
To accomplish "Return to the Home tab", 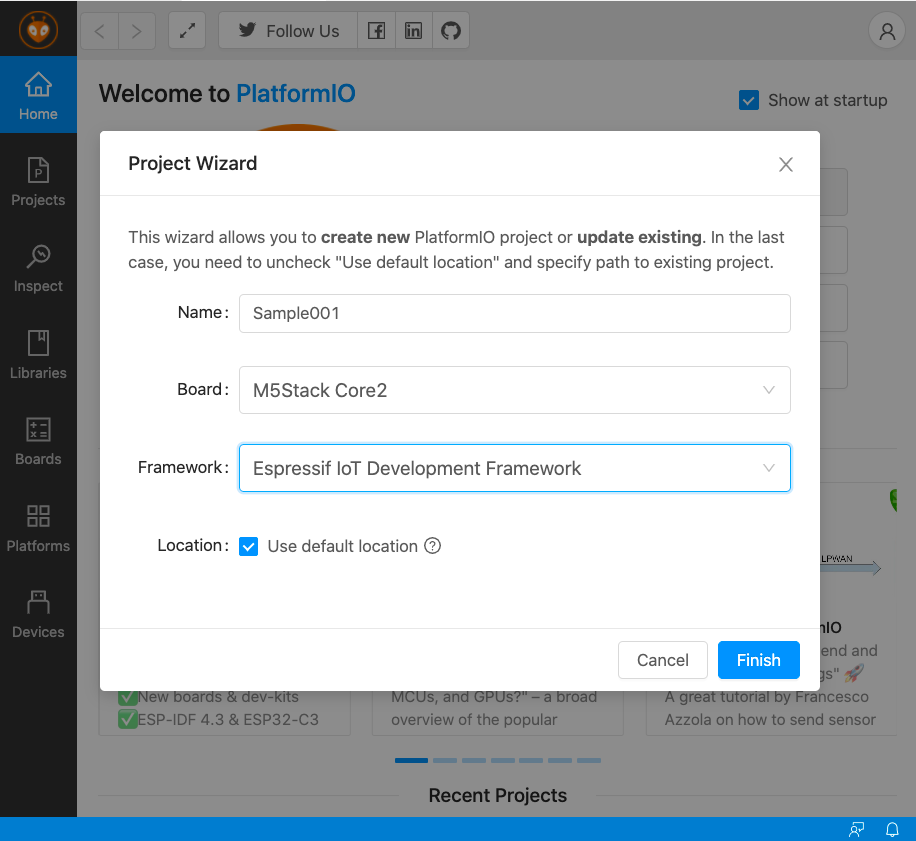I will pos(38,95).
